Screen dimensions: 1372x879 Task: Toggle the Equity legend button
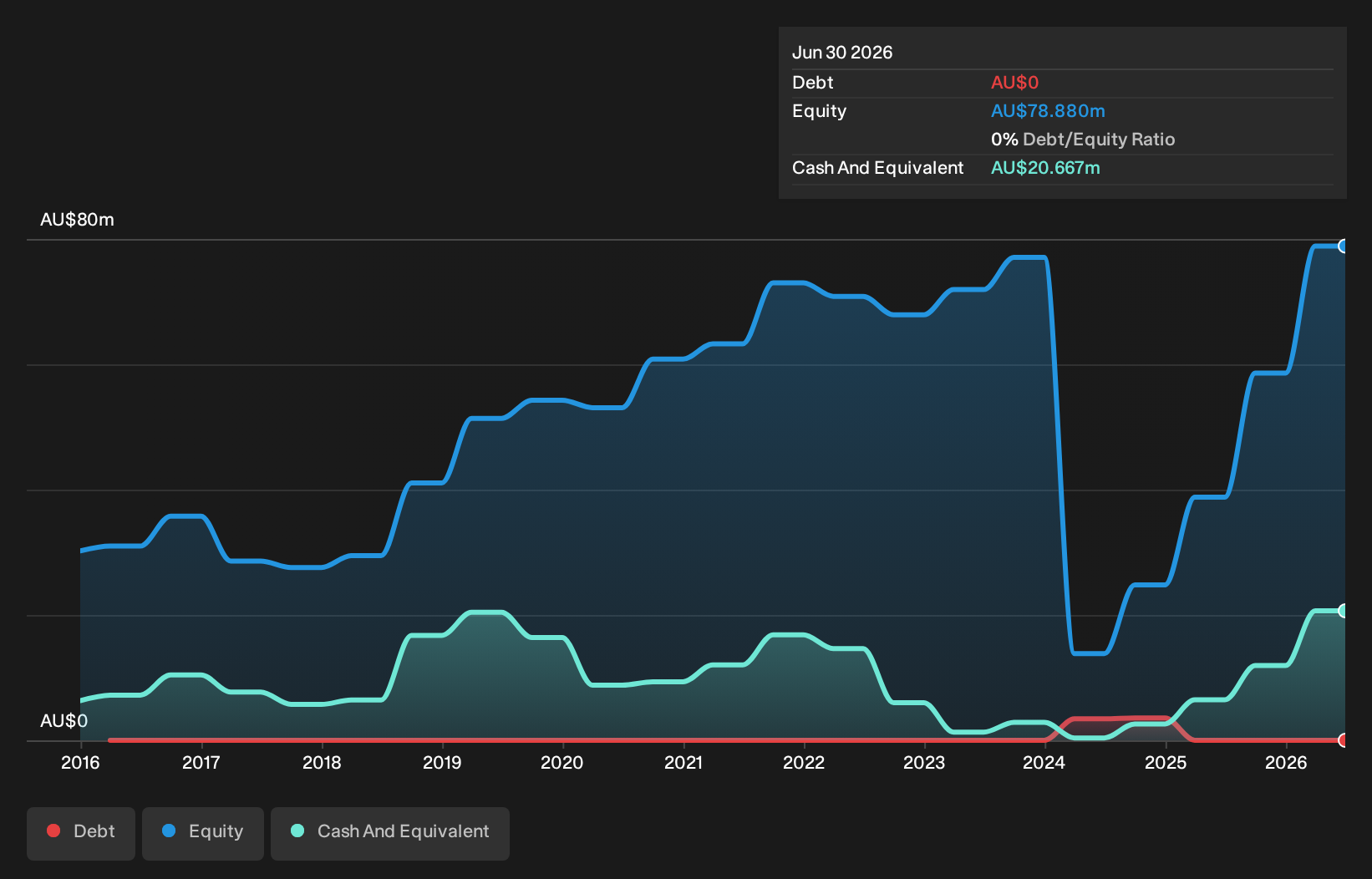click(203, 833)
